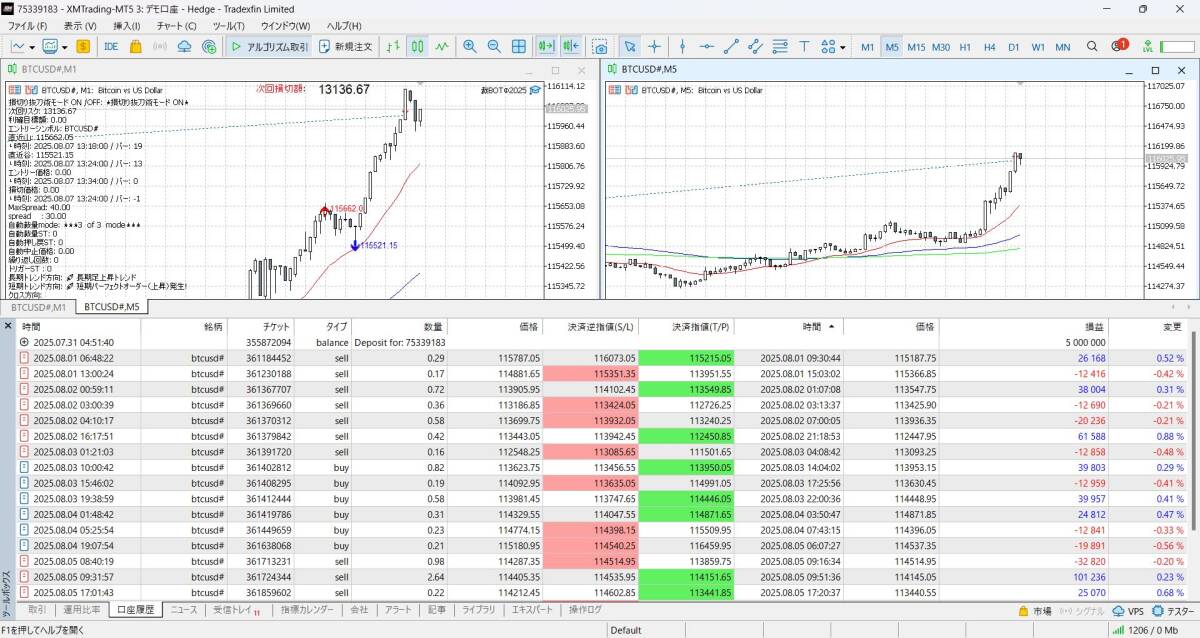Select the arrow cursor tool
The image size is (1200, 638).
(630, 46)
